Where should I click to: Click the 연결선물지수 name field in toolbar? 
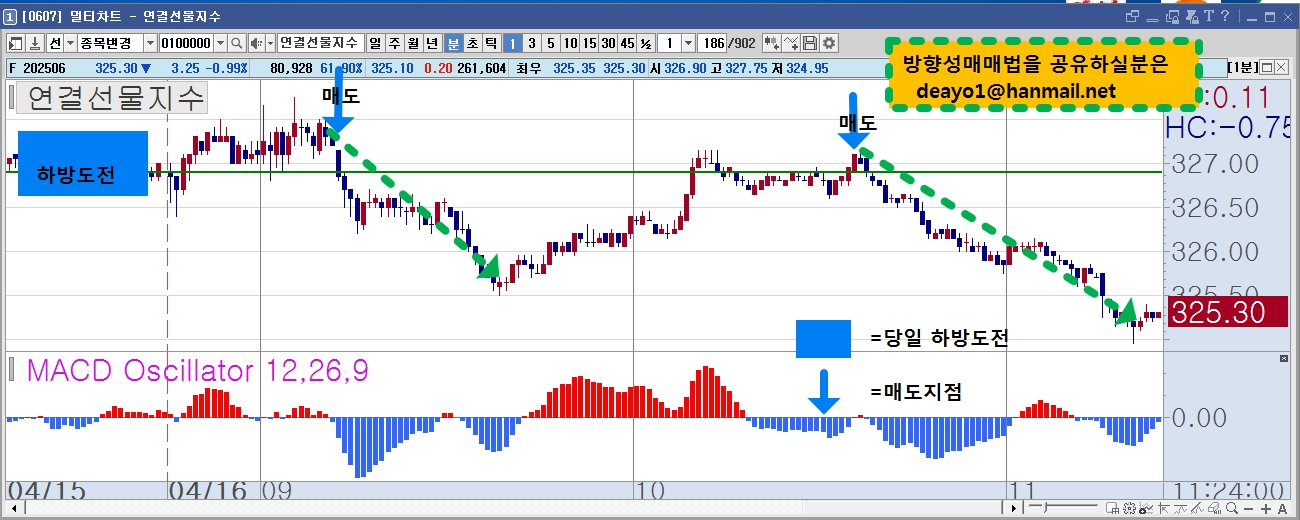tap(320, 43)
